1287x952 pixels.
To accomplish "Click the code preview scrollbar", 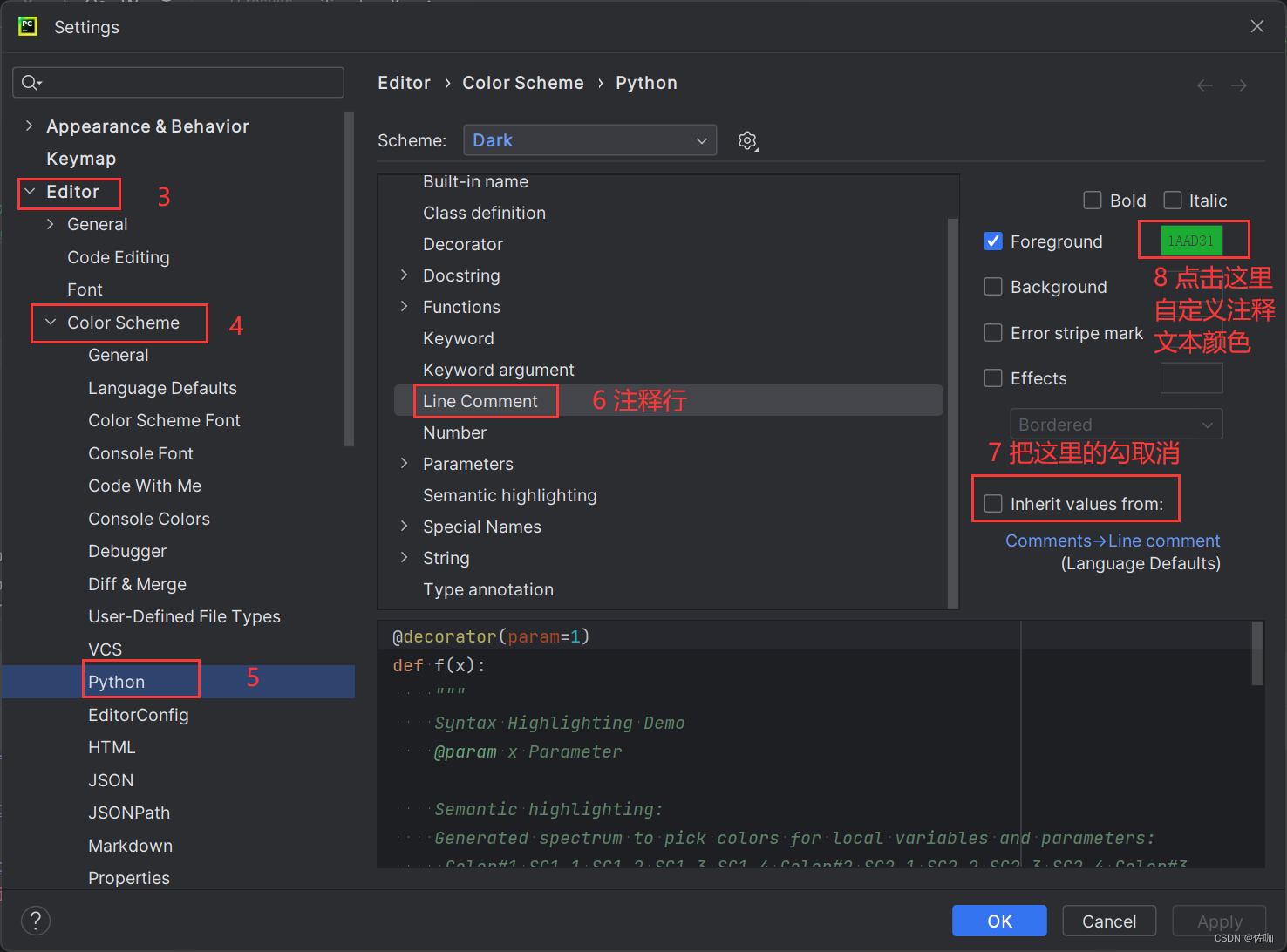I will click(x=1257, y=654).
